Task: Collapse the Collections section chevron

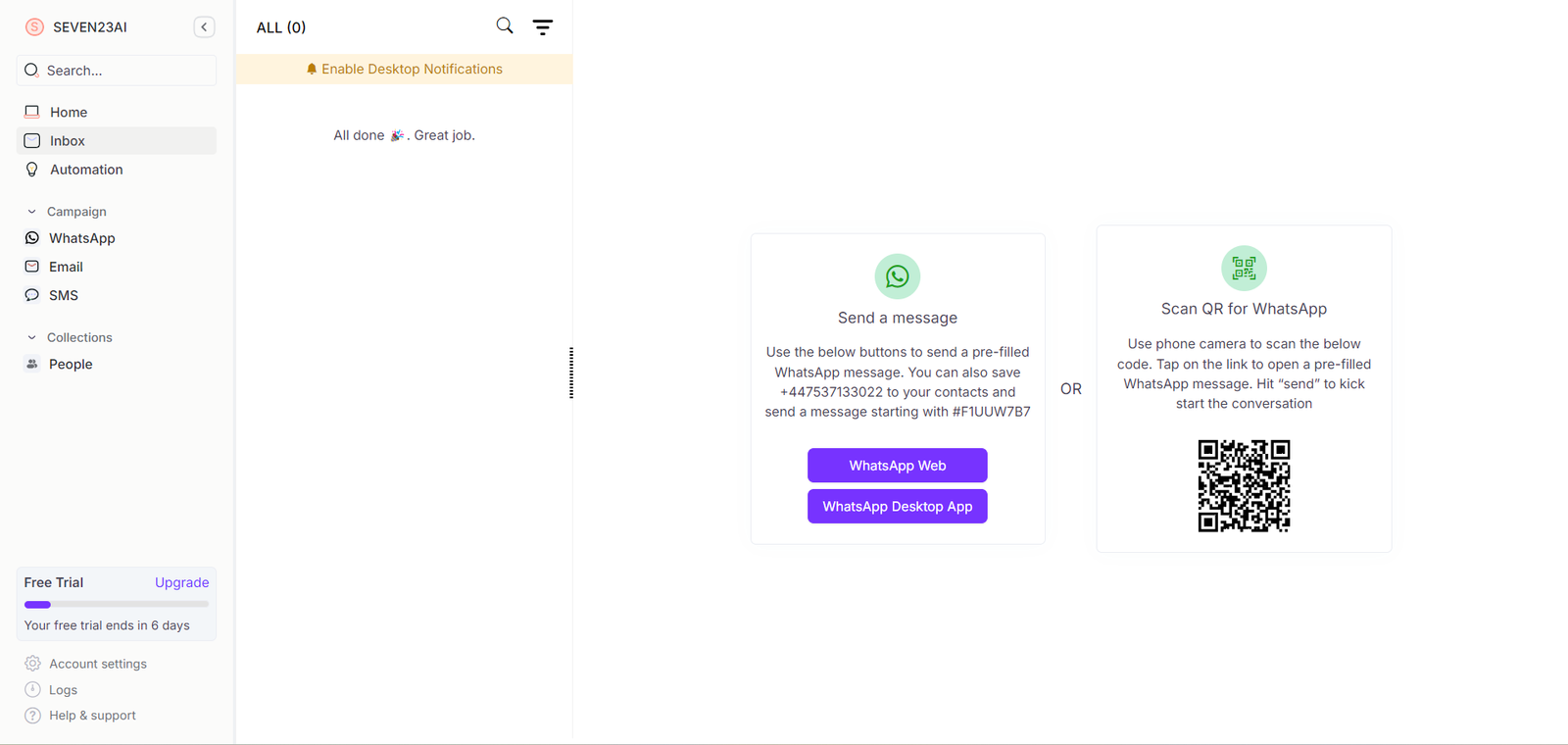Action: (x=31, y=337)
